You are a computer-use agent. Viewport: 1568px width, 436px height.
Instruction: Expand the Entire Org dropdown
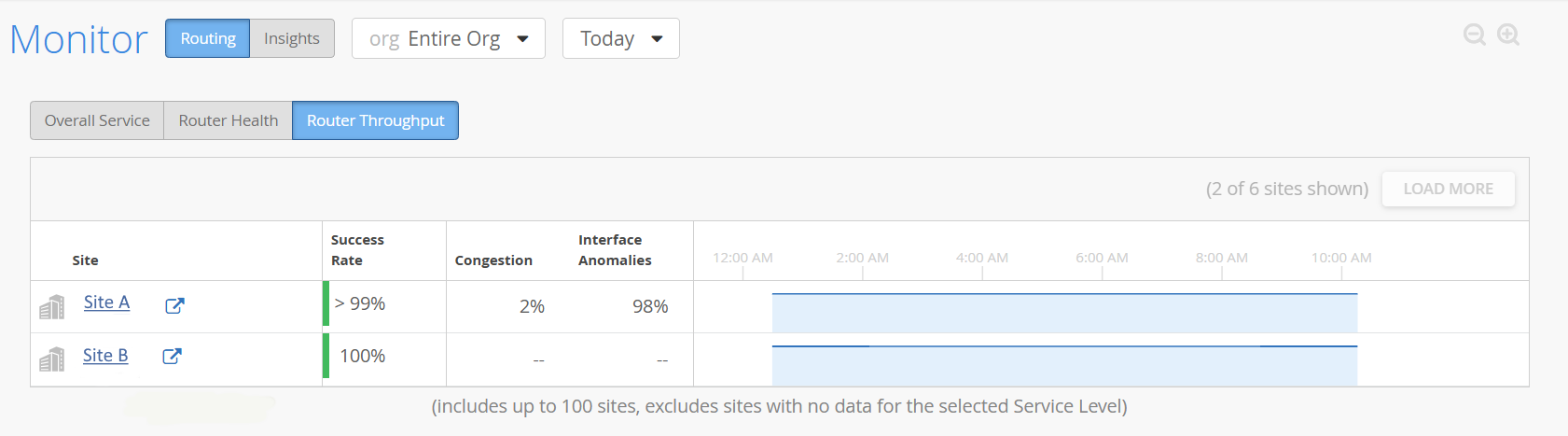(449, 38)
